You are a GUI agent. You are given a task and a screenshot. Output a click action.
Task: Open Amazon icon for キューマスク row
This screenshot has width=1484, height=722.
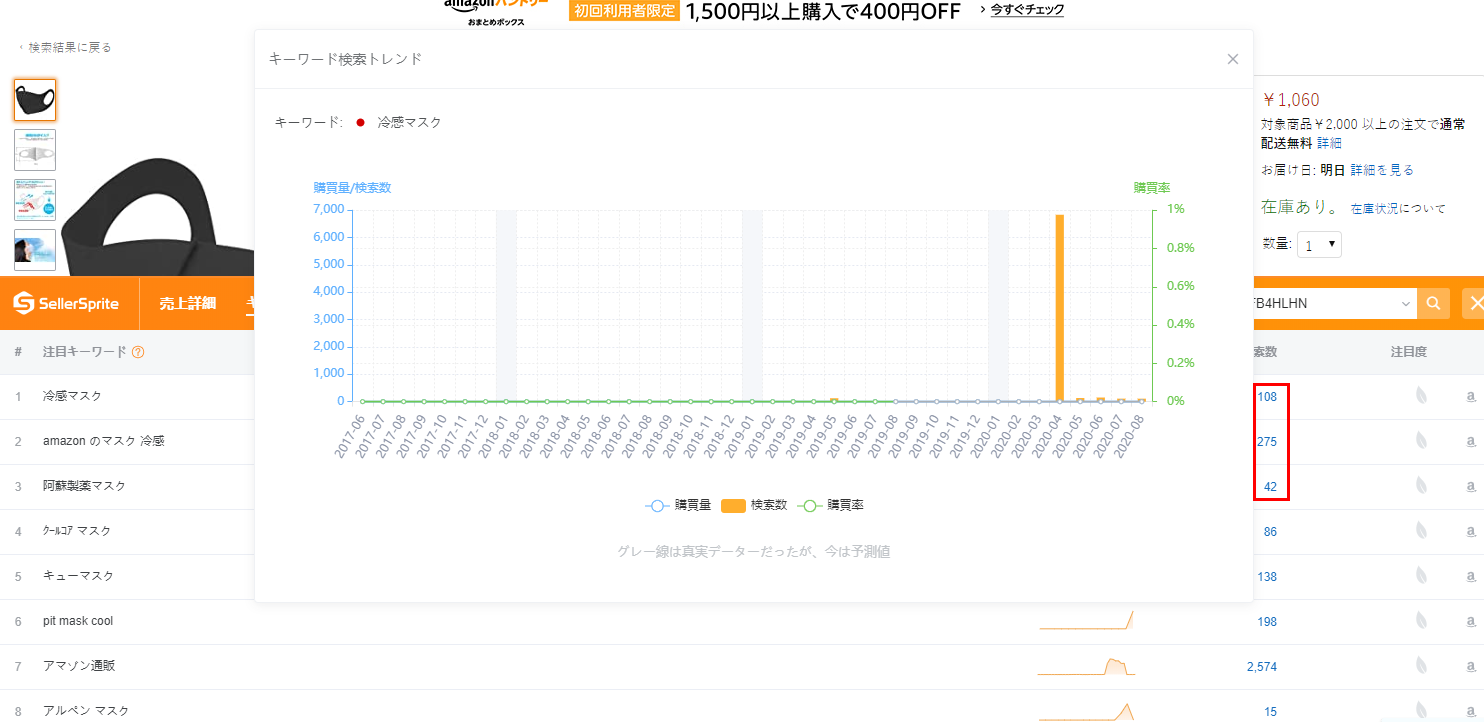[x=1471, y=577]
